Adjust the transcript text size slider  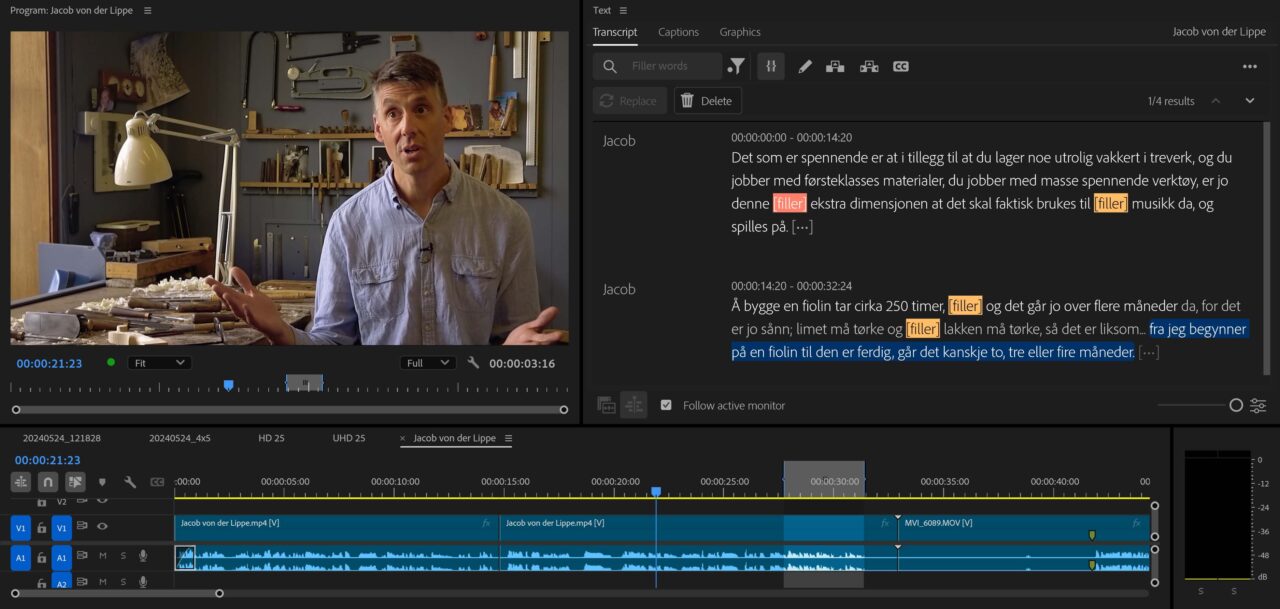pos(1236,405)
